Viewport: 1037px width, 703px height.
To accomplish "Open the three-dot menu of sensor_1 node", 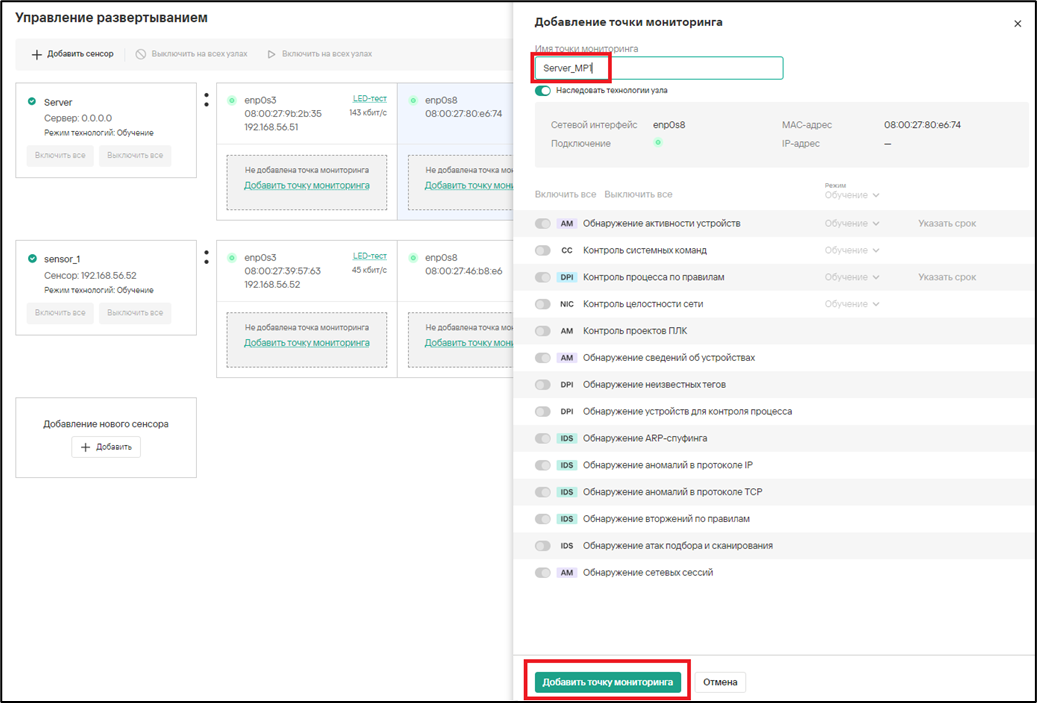I will point(206,257).
